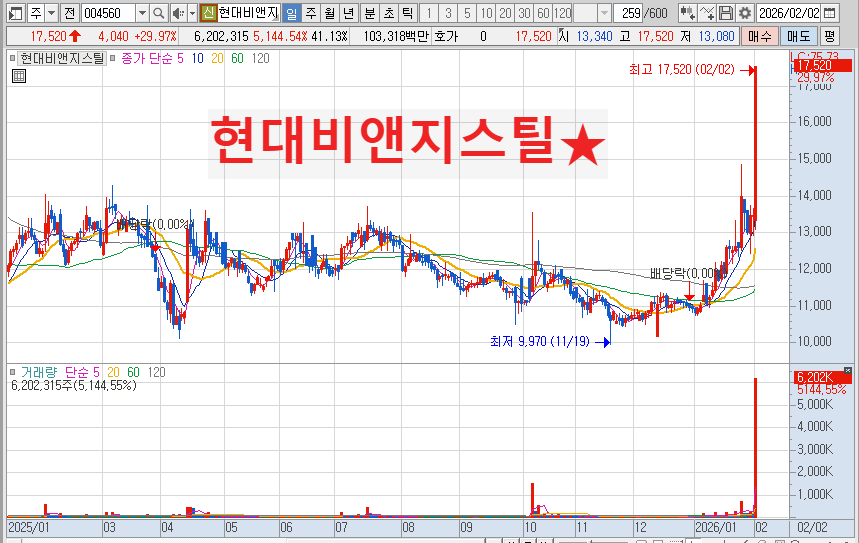
Task: Select the 1 interval button
Action: click(x=429, y=13)
